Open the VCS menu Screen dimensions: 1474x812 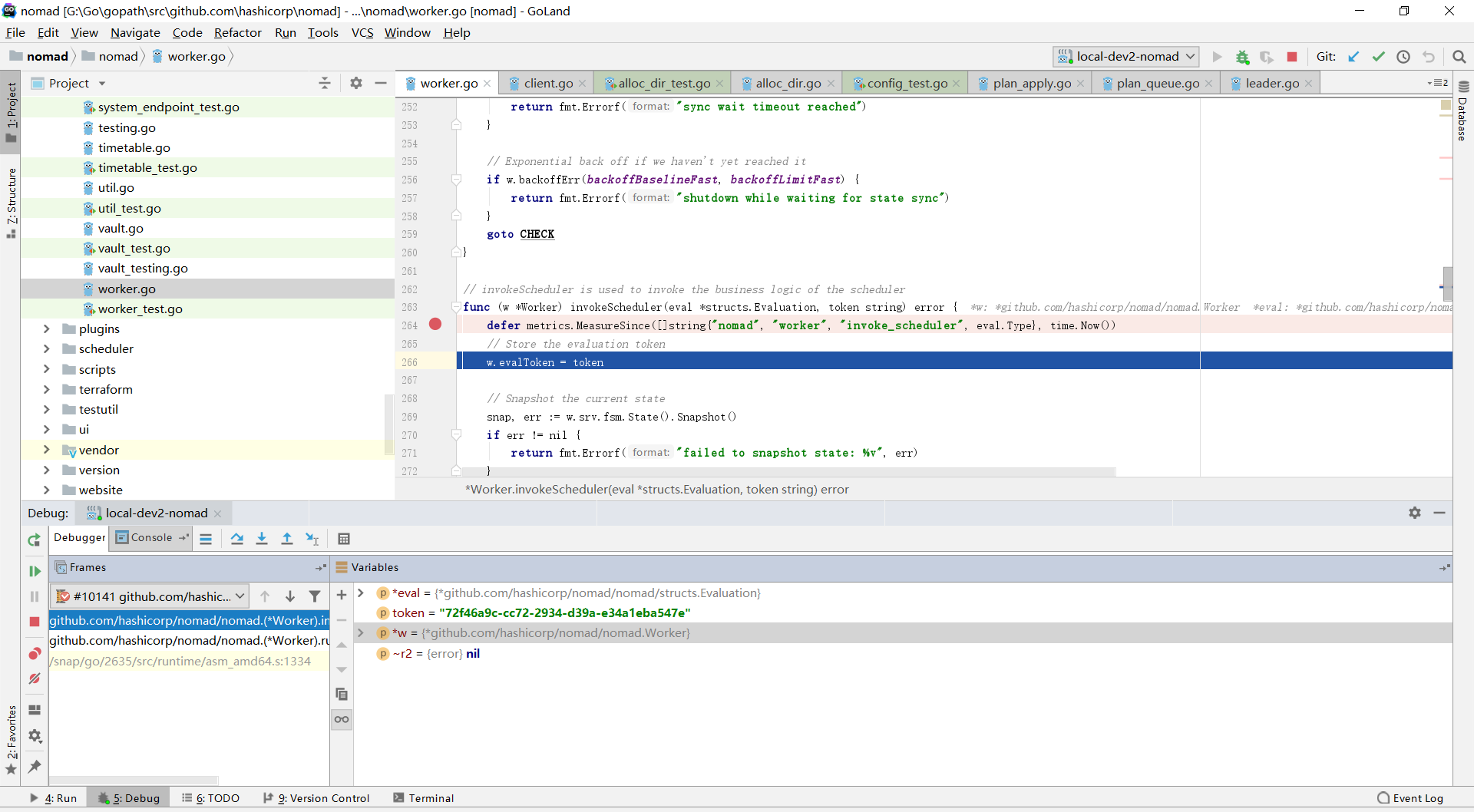click(x=362, y=32)
